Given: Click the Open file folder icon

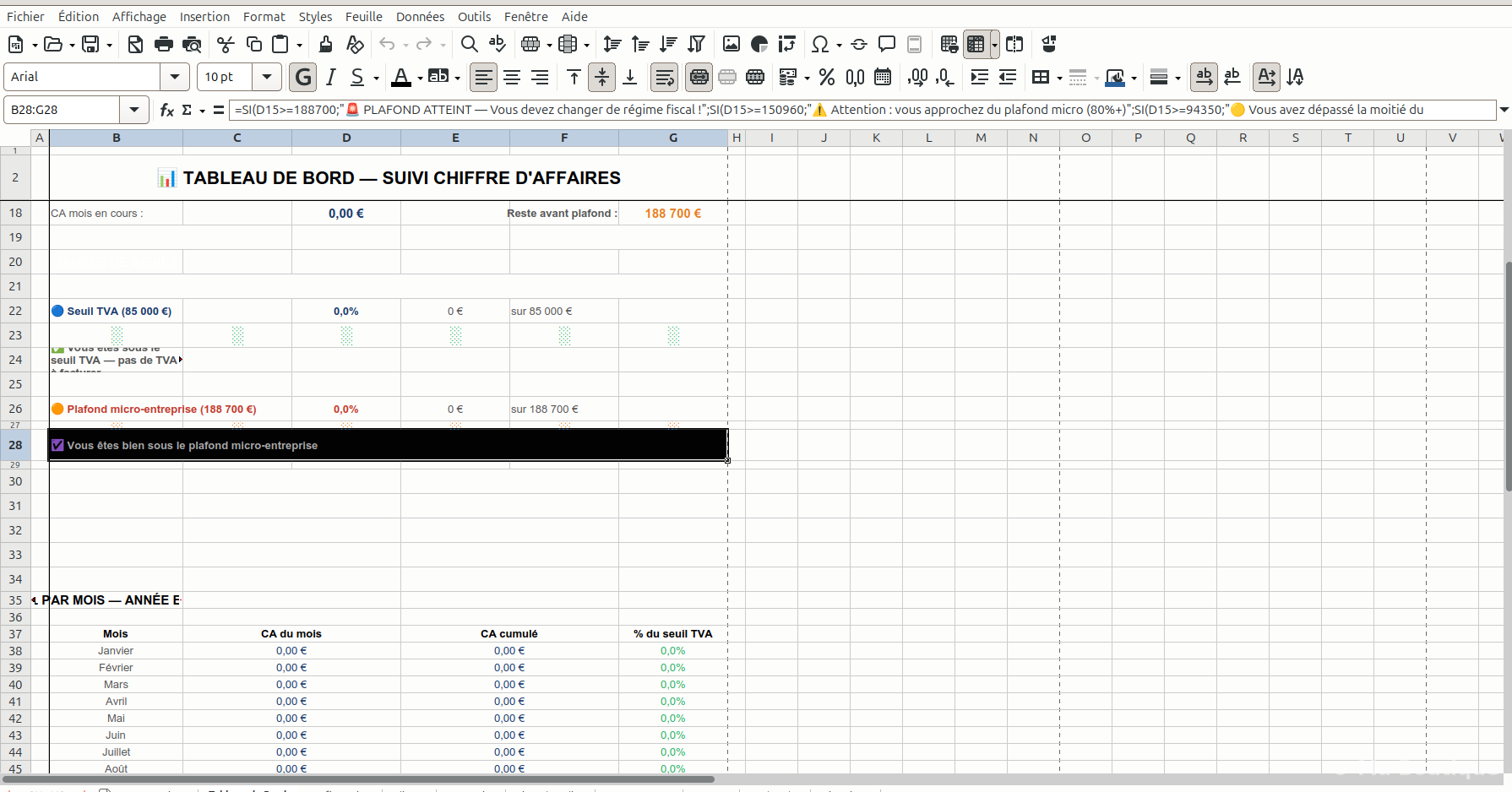Looking at the screenshot, I should click(53, 44).
